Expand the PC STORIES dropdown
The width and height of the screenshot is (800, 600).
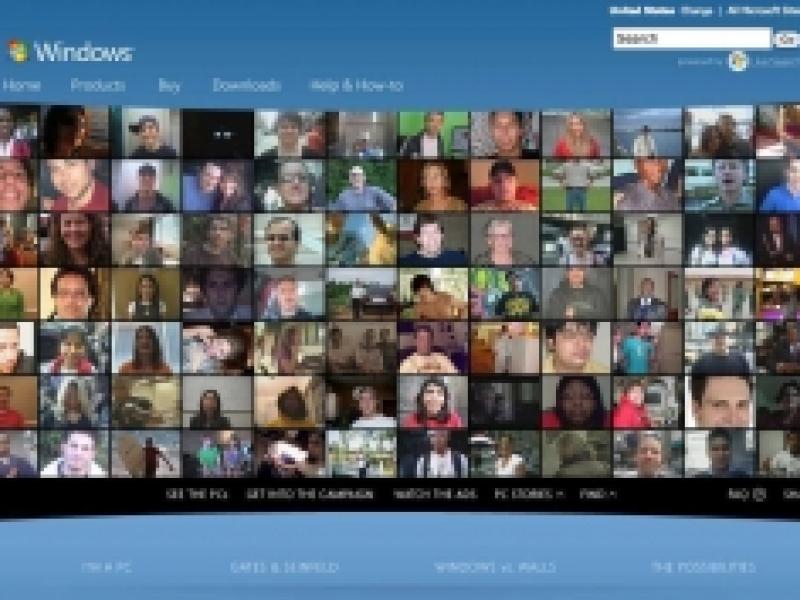tap(525, 492)
